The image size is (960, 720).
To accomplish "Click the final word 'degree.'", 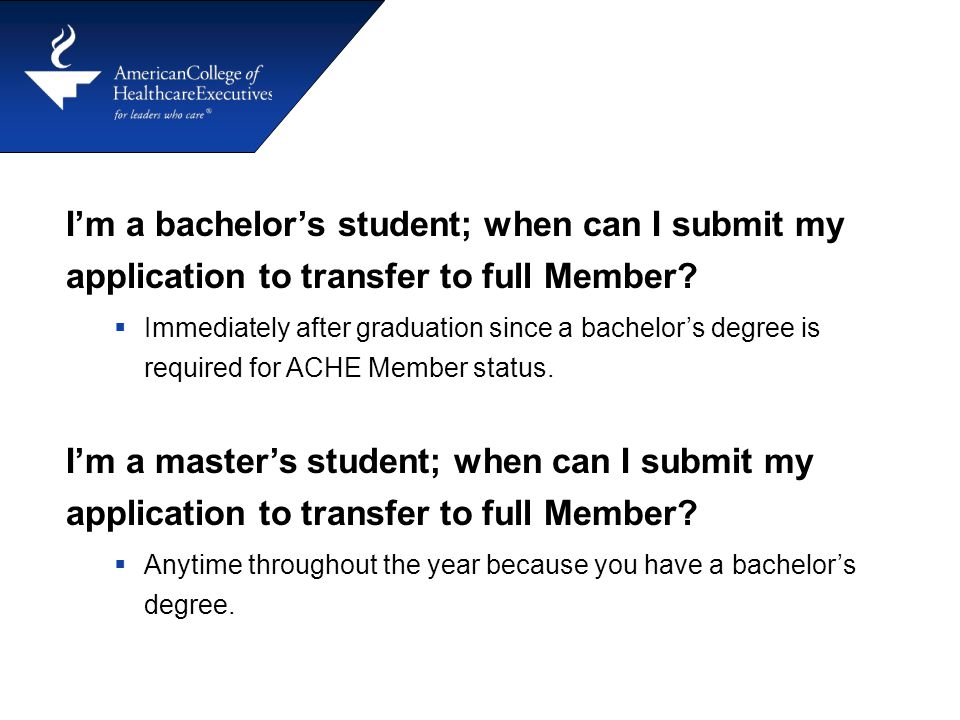I will click(x=189, y=606).
